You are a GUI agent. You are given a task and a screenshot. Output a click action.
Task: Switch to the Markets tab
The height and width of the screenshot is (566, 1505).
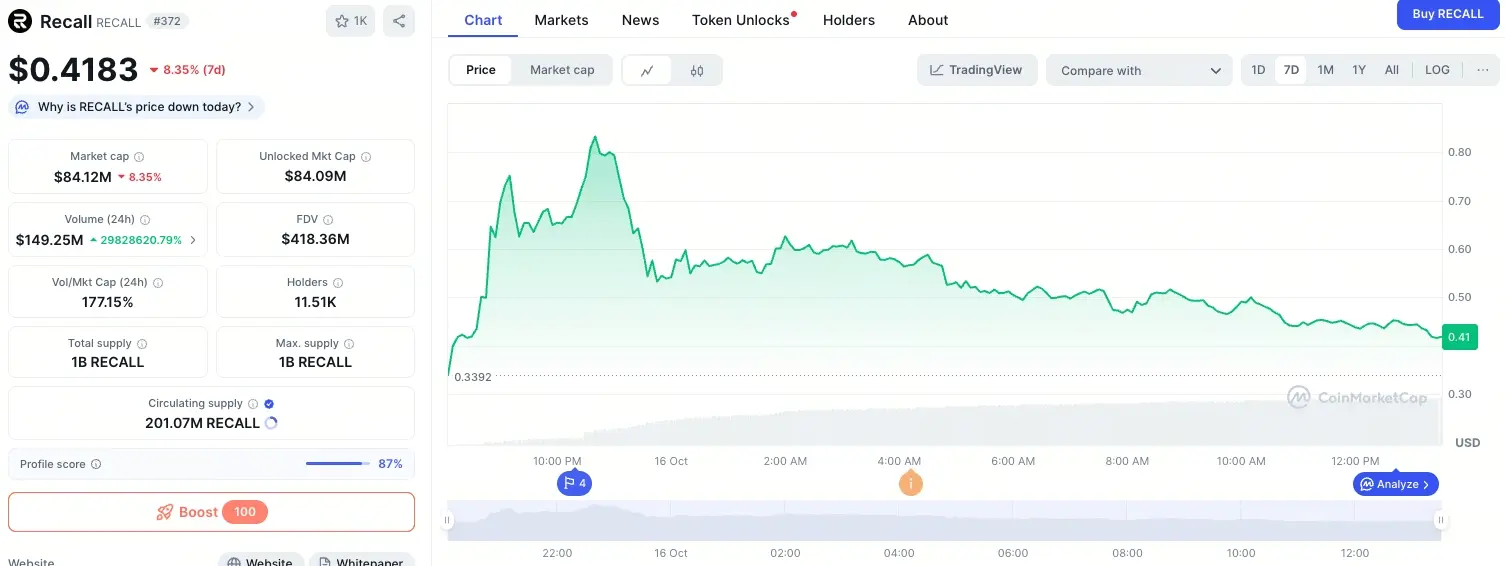(561, 20)
